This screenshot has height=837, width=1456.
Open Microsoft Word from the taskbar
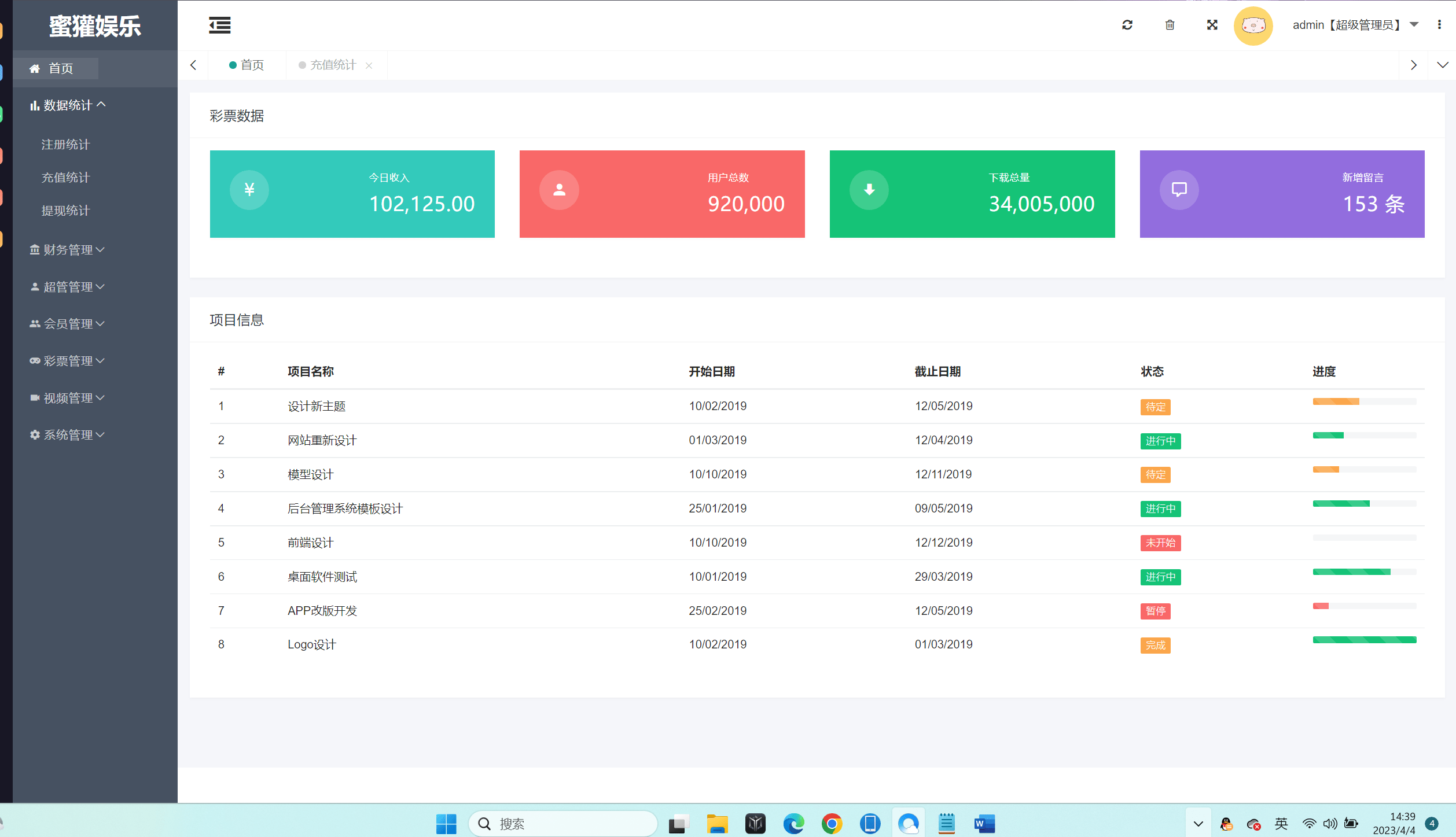(984, 824)
